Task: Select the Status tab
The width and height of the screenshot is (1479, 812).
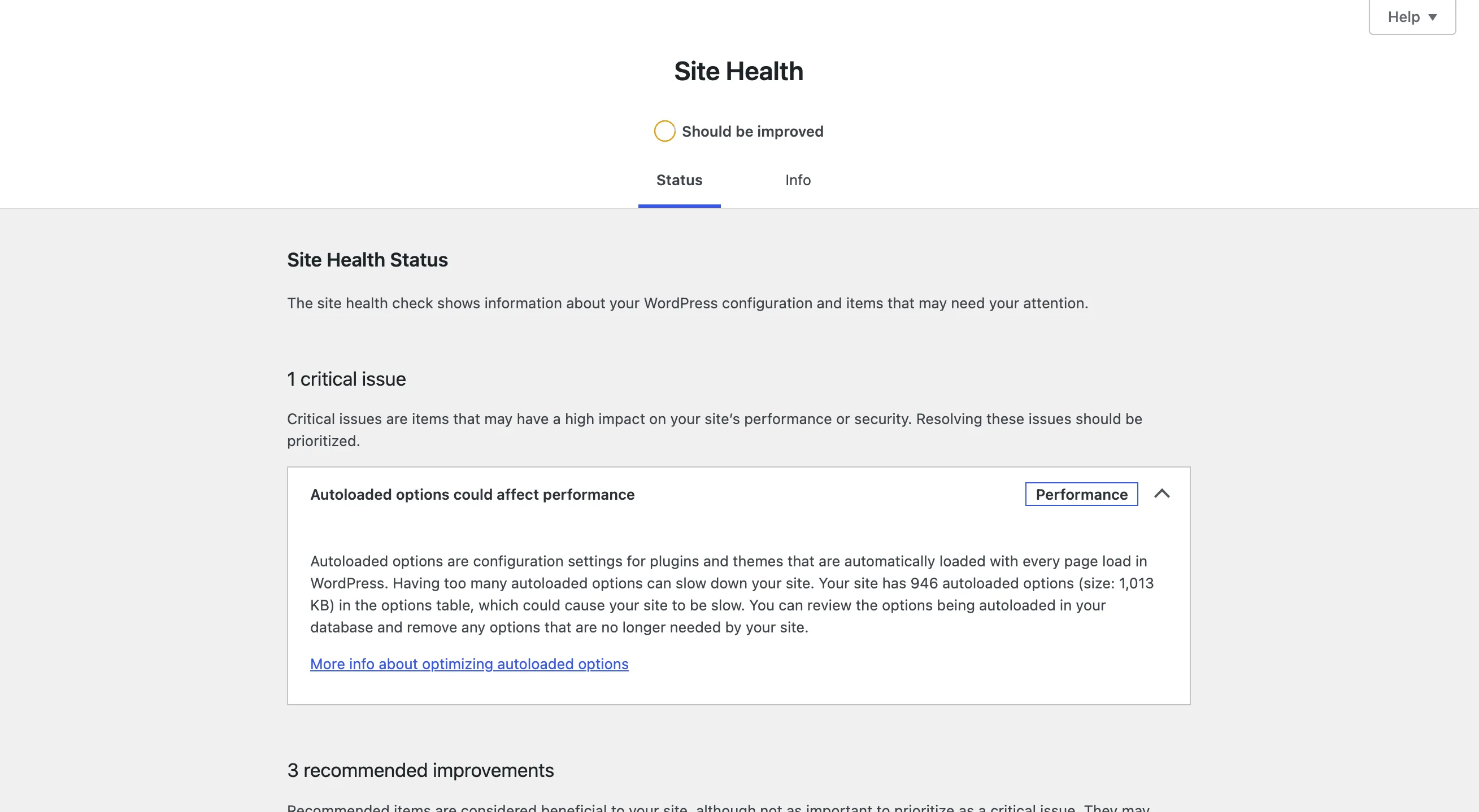Action: click(x=679, y=180)
